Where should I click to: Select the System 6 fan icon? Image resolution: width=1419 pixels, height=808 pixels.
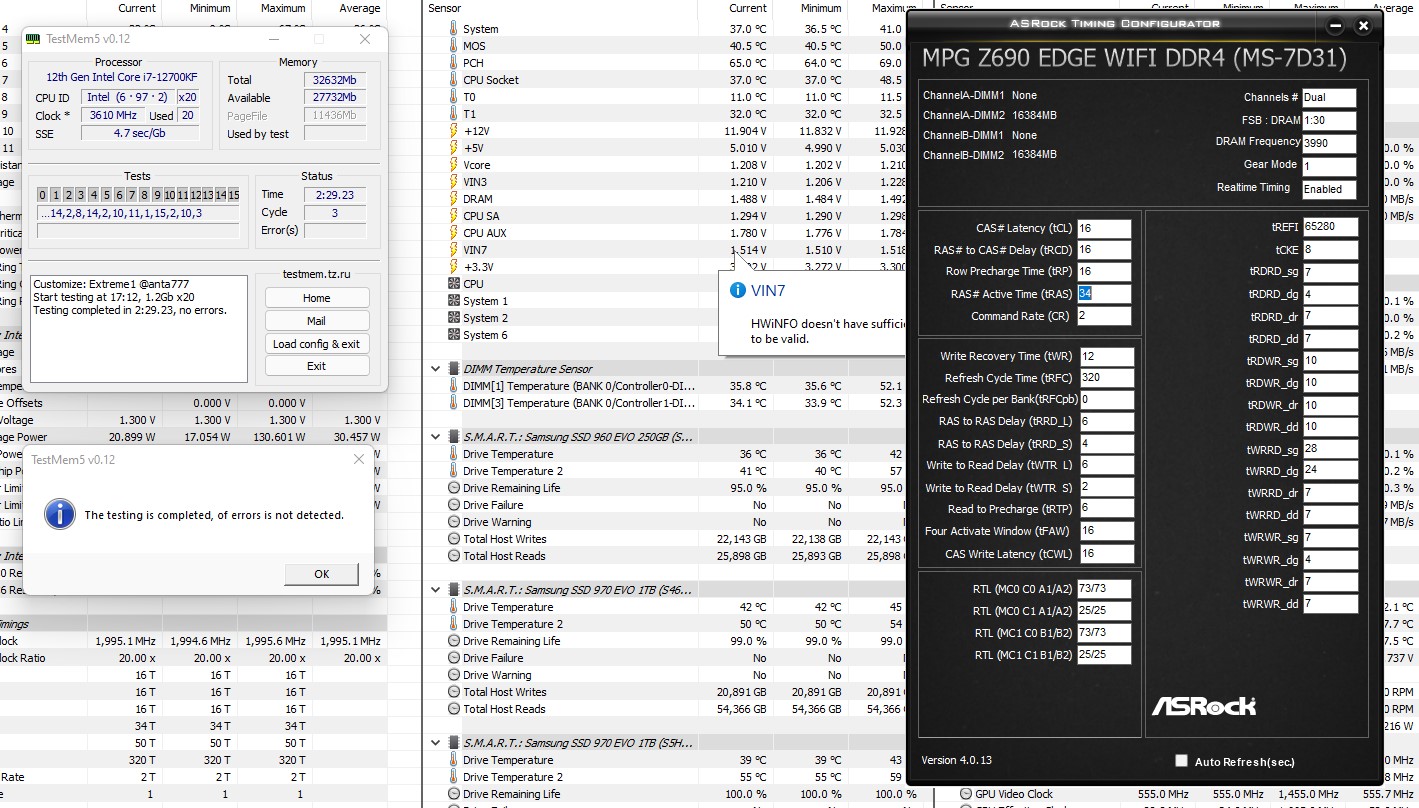point(453,335)
